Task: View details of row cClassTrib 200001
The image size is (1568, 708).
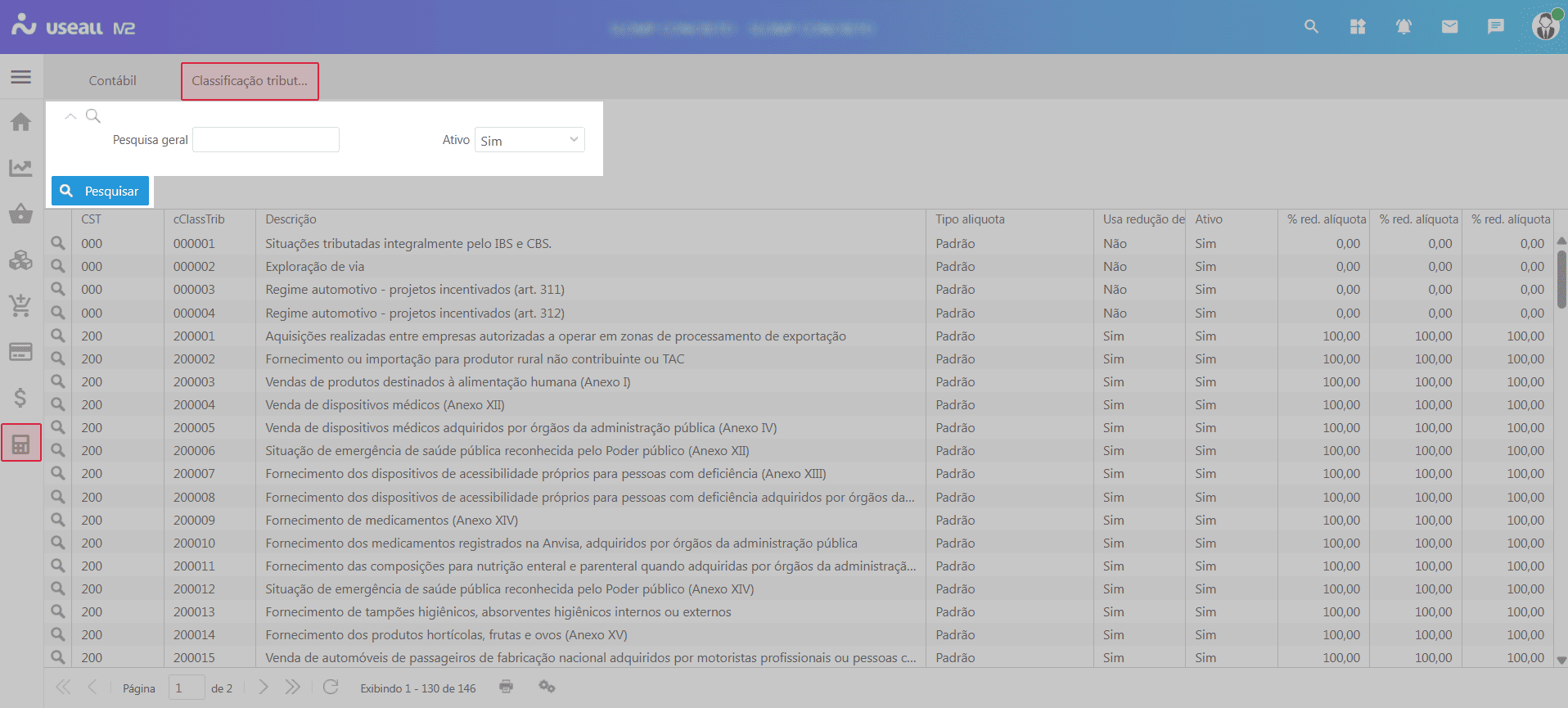Action: click(58, 336)
